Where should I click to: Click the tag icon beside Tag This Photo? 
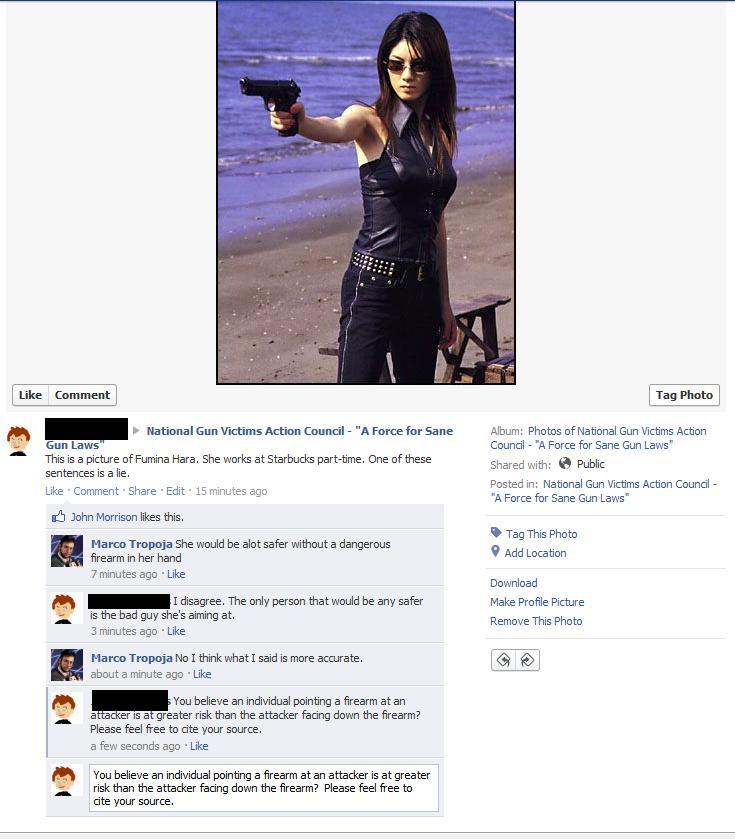pyautogui.click(x=496, y=532)
